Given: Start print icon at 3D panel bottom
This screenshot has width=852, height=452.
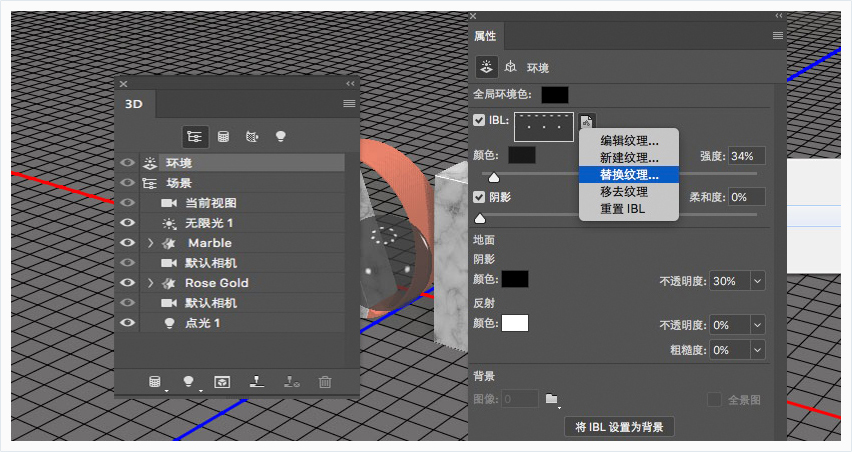Looking at the screenshot, I should pos(257,382).
